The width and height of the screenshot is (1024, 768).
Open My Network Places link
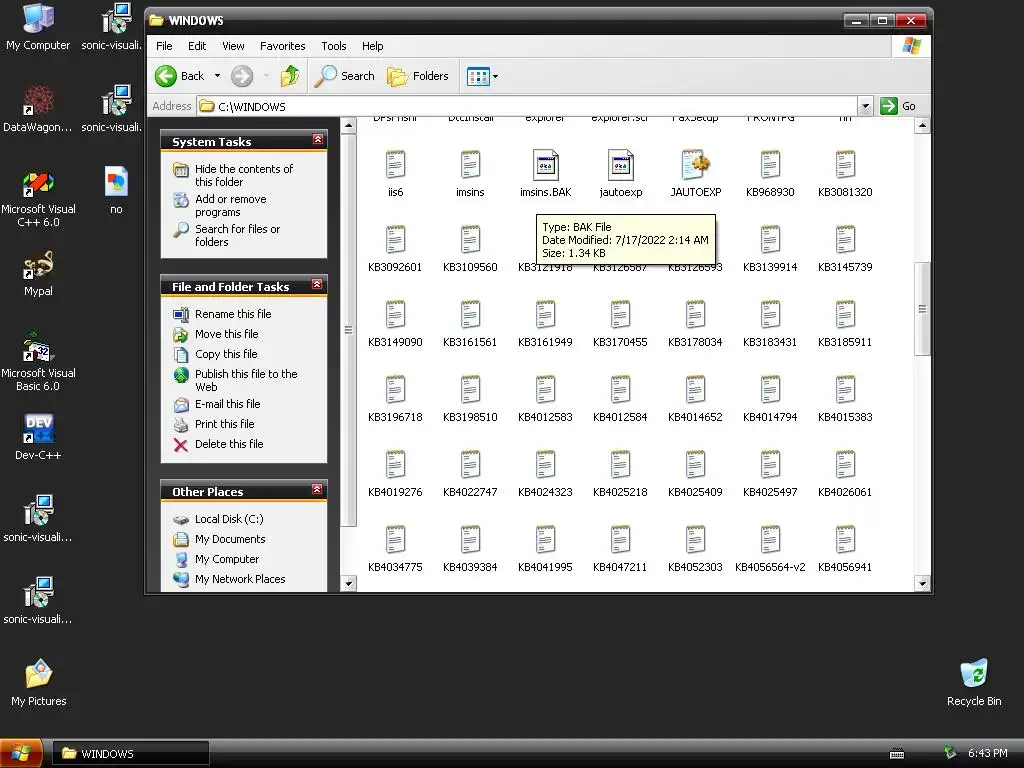point(240,579)
